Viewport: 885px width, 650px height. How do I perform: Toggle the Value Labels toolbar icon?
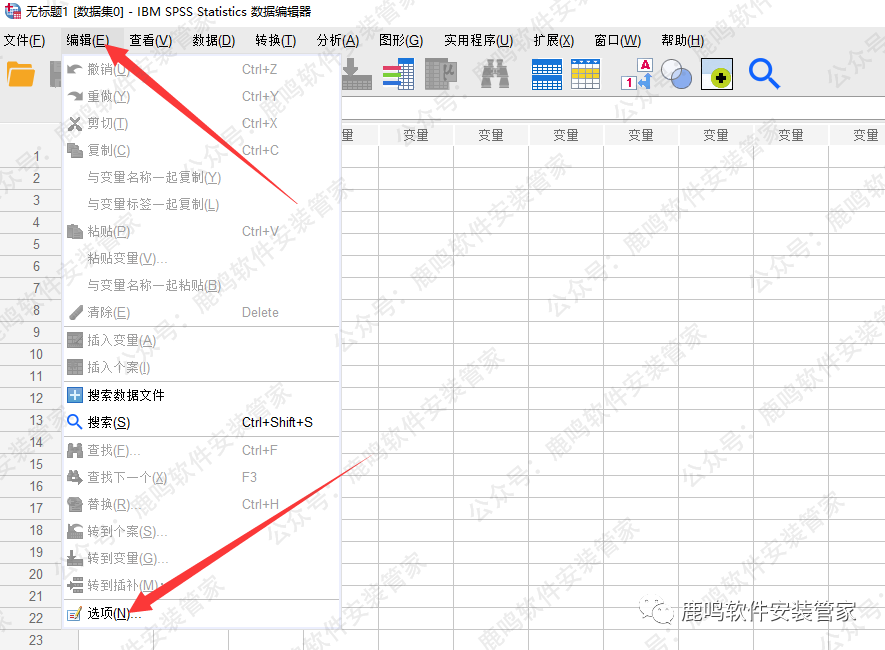point(637,74)
